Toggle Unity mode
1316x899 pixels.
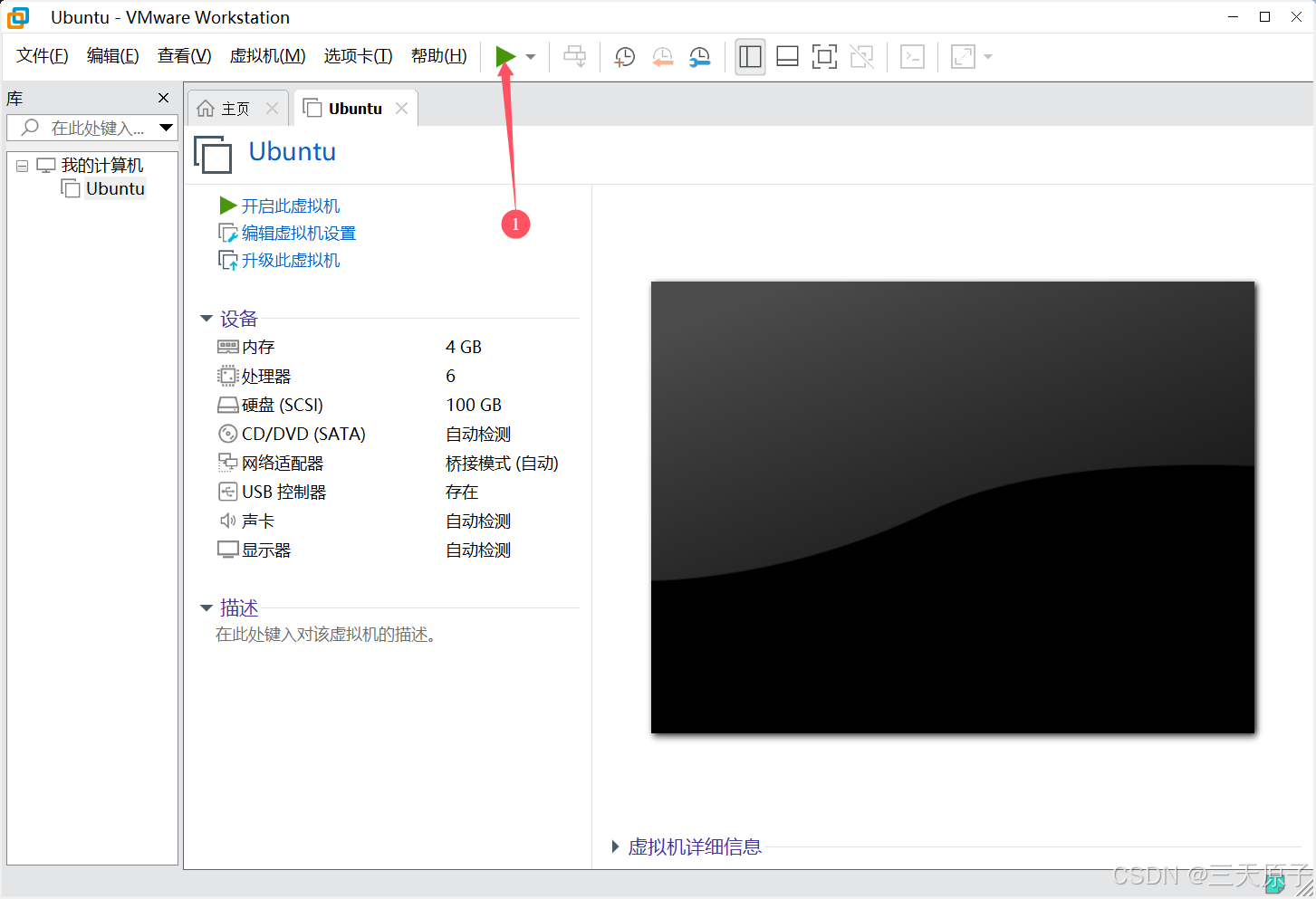tap(861, 56)
